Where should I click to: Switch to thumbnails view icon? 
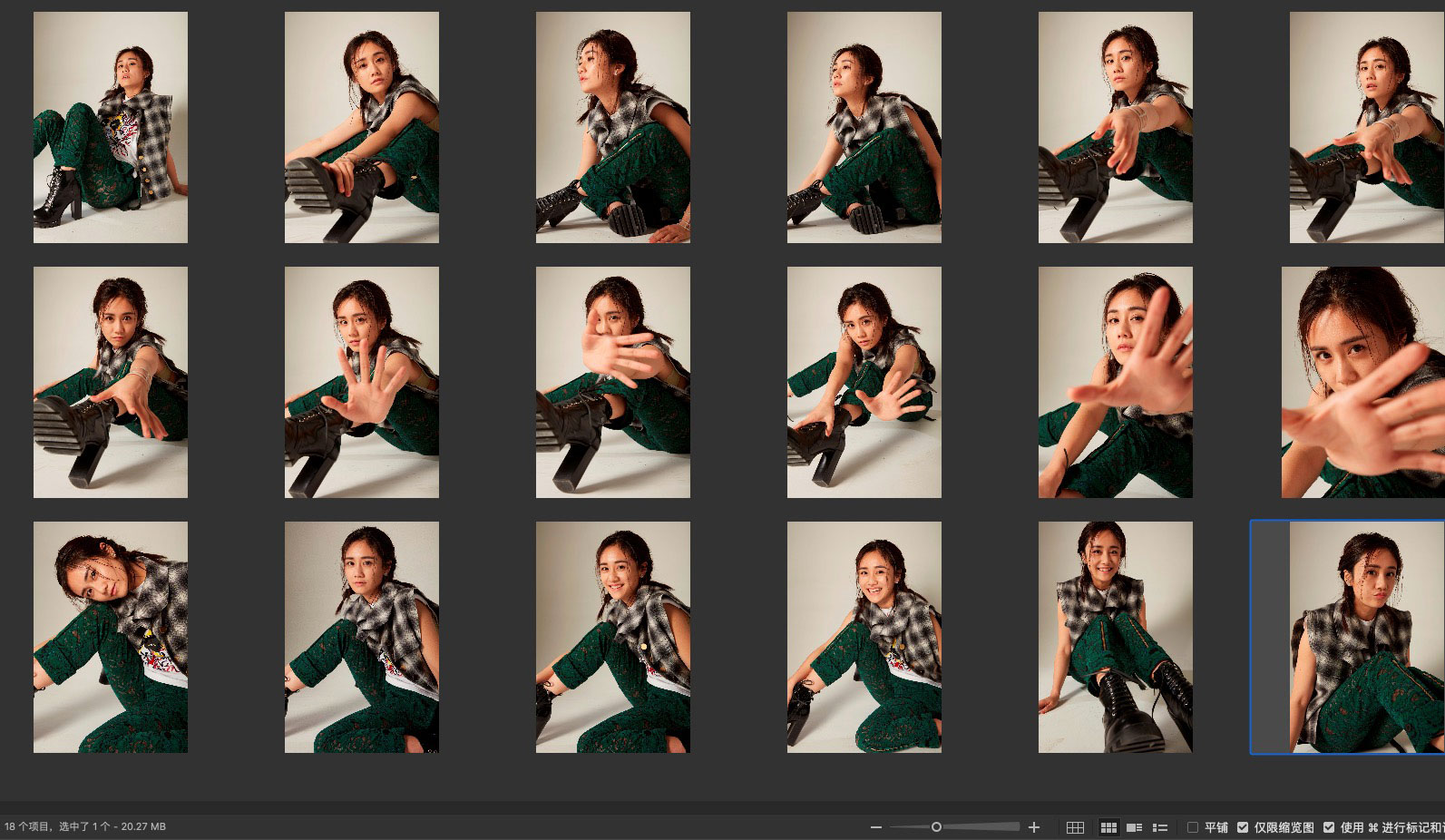click(x=1108, y=827)
